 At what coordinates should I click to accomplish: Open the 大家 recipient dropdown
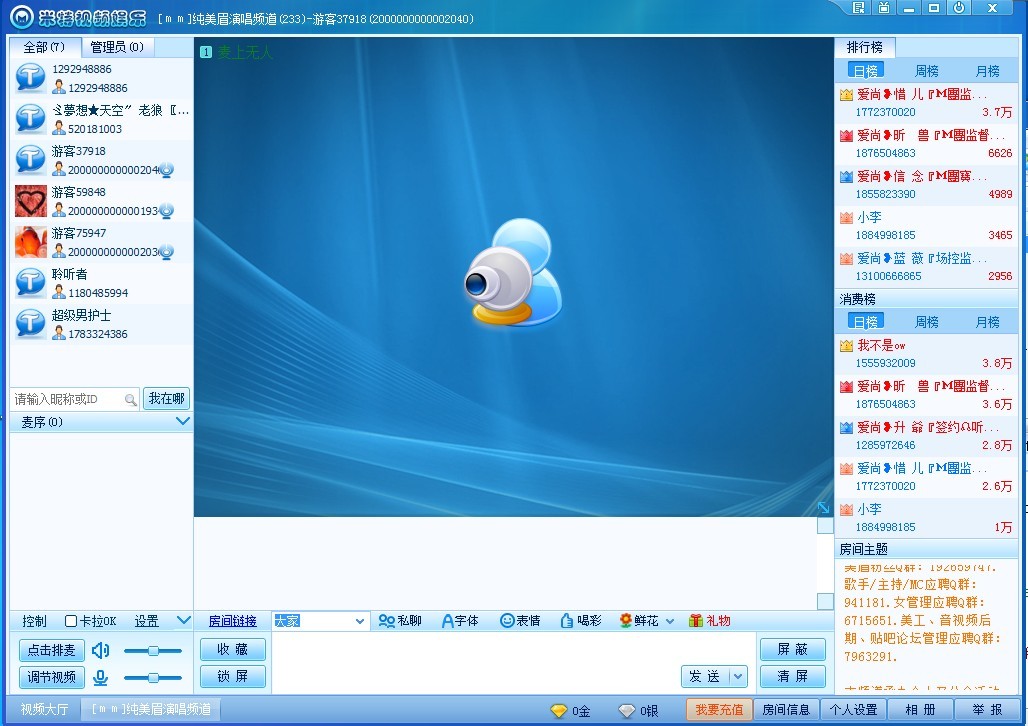pos(360,621)
